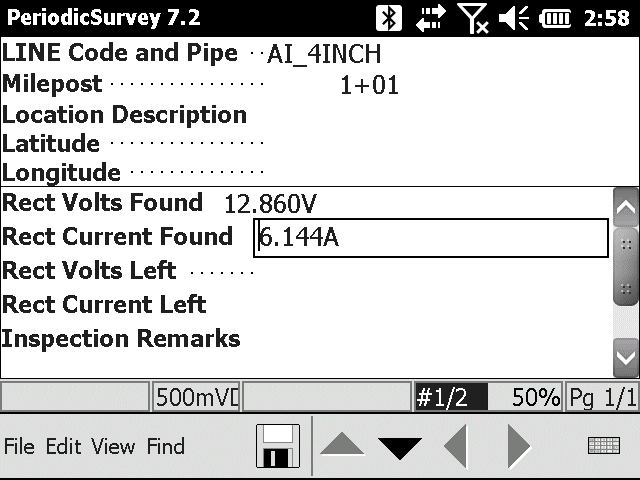The image size is (640, 480).
Task: Click the right triangle navigation arrow
Action: tap(518, 447)
